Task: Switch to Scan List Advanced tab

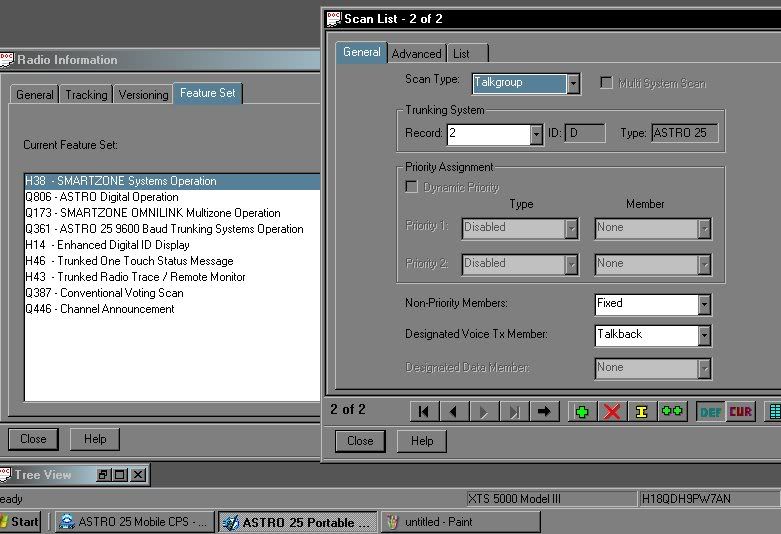Action: click(416, 54)
